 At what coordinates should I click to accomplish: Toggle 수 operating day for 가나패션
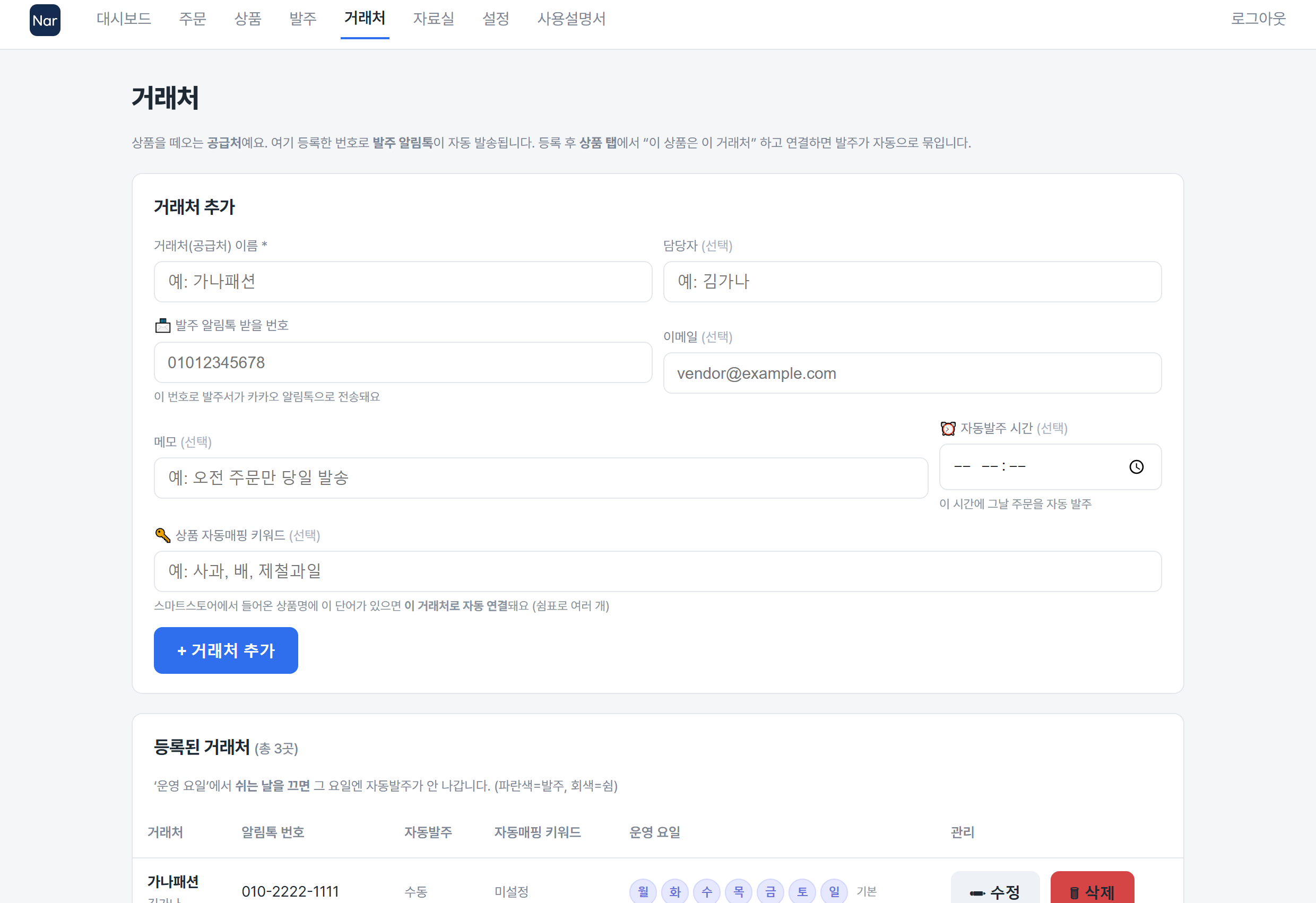click(707, 892)
